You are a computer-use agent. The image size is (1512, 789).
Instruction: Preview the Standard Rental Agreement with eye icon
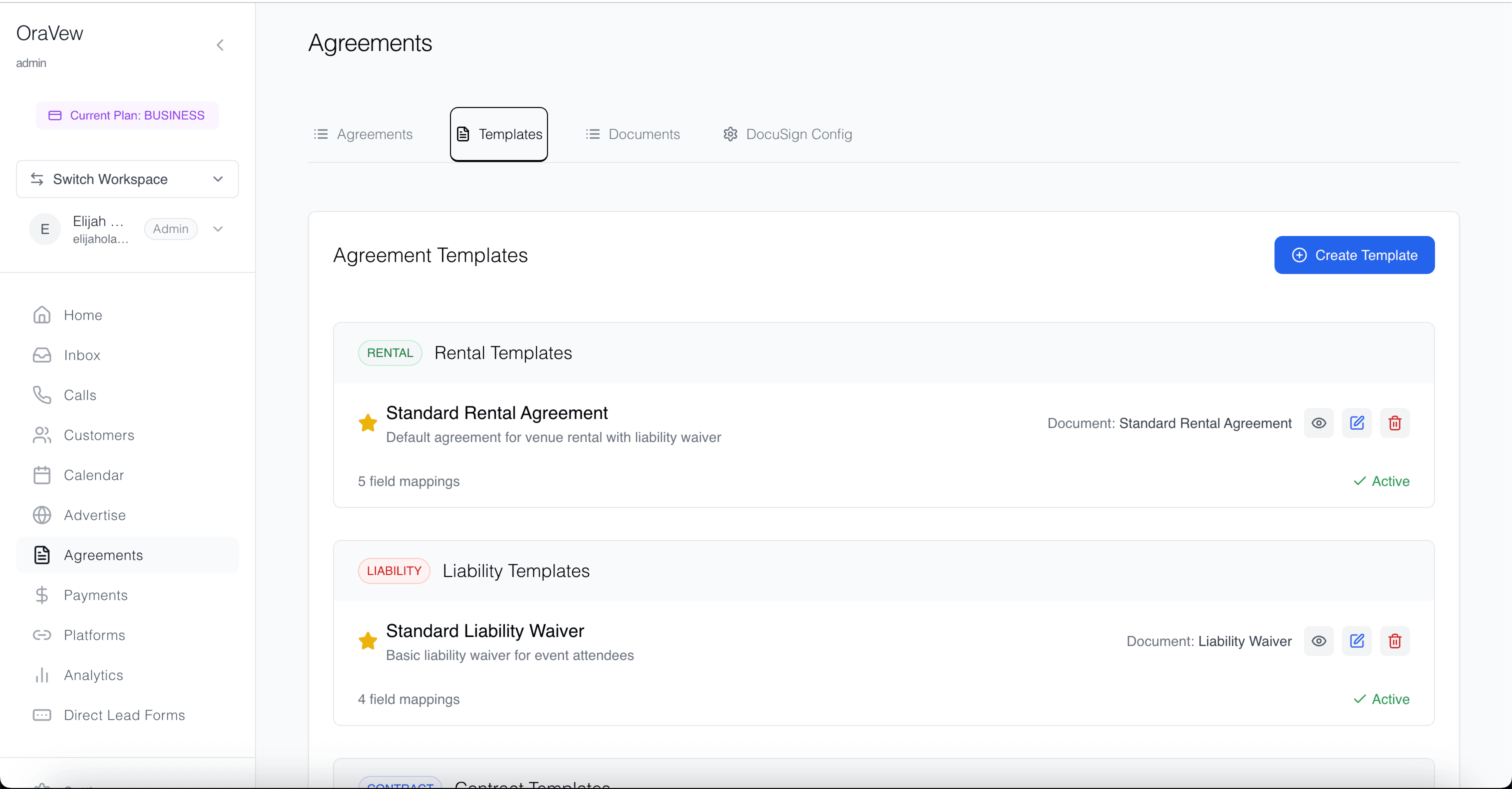pyautogui.click(x=1319, y=423)
